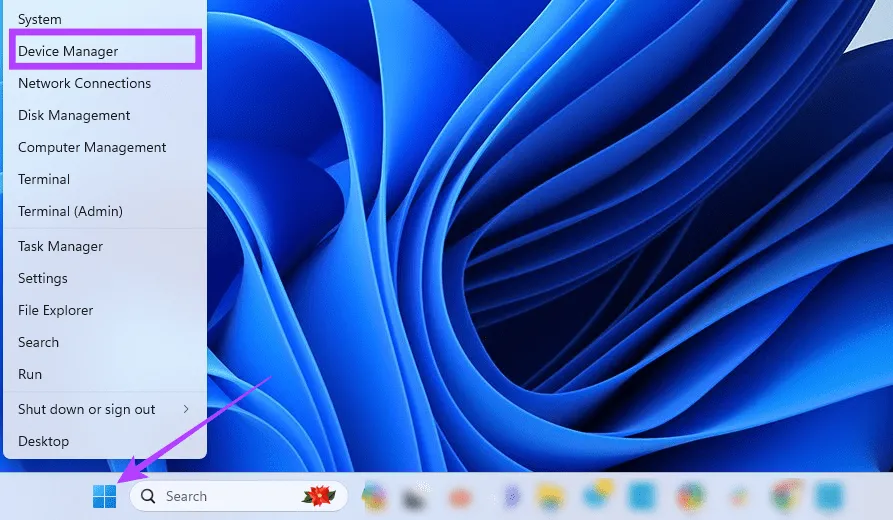Open Device Manager from the menu
This screenshot has height=520, width=893.
point(68,51)
